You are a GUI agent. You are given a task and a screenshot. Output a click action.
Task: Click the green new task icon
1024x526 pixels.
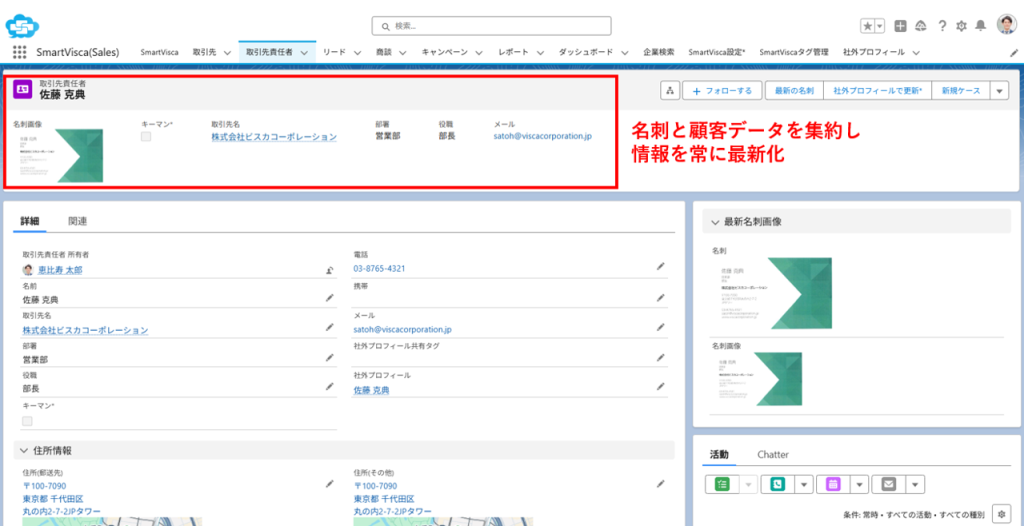click(722, 484)
